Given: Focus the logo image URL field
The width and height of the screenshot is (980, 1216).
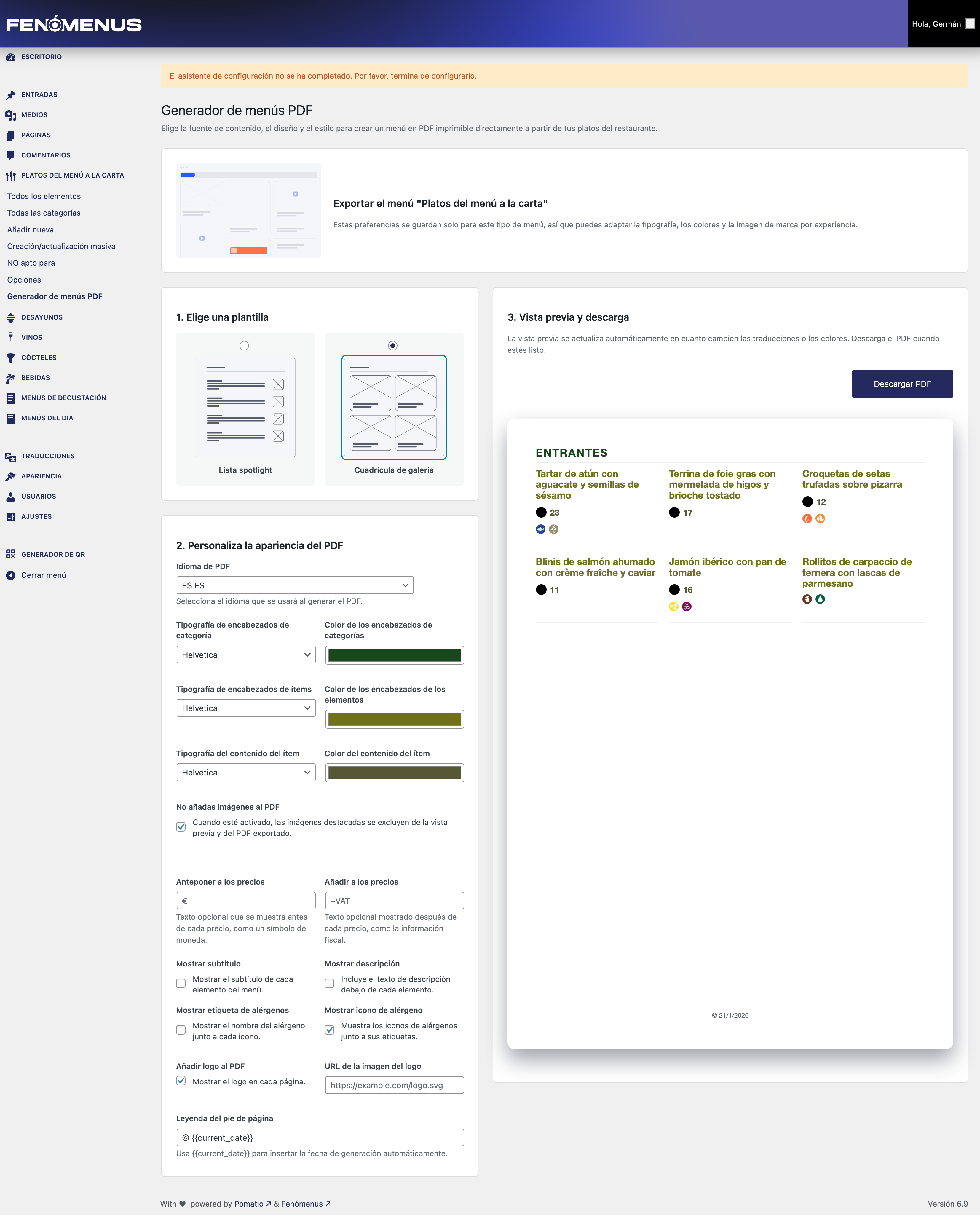Looking at the screenshot, I should click(x=394, y=1085).
